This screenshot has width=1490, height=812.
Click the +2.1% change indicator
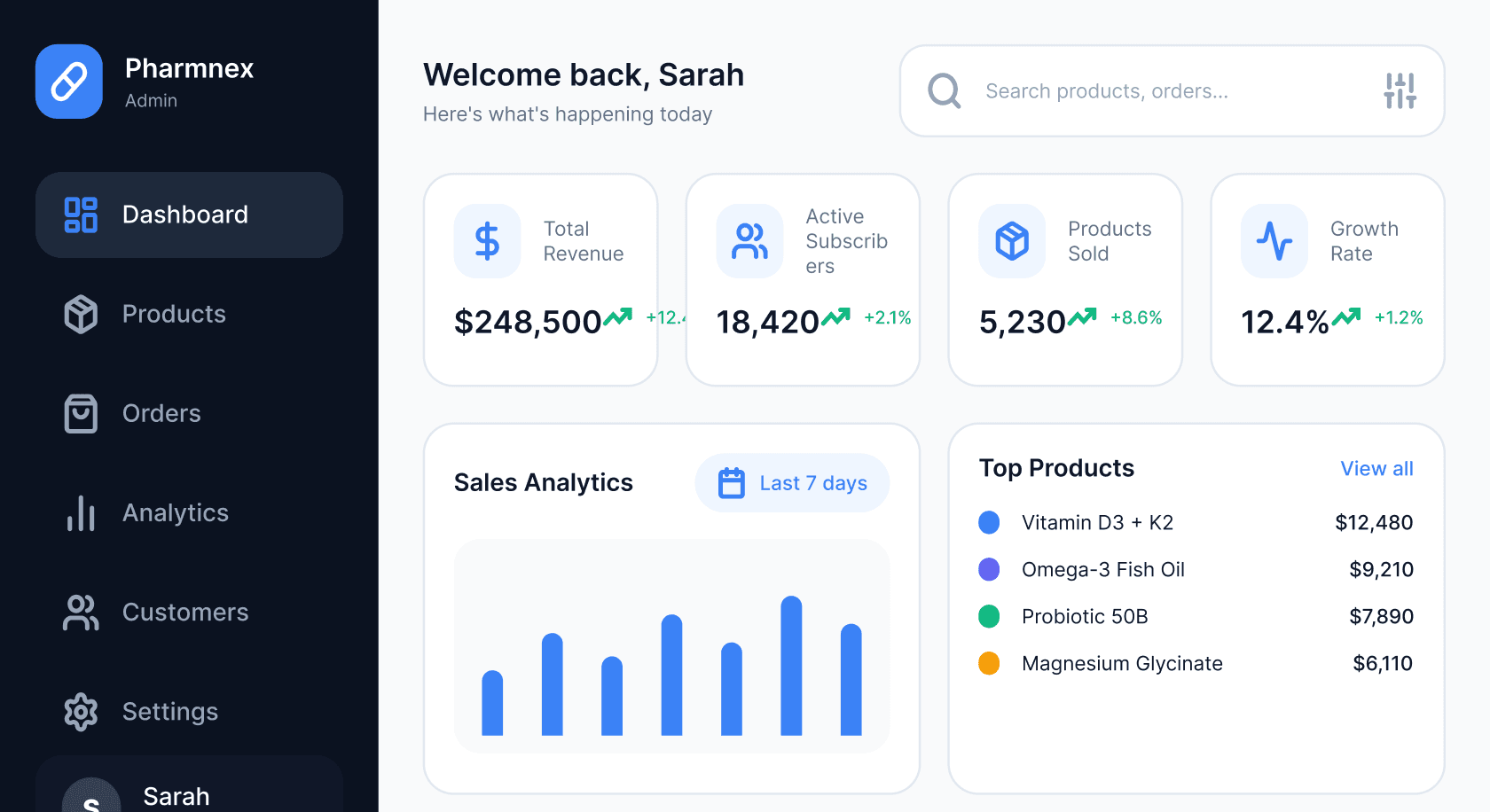click(888, 318)
